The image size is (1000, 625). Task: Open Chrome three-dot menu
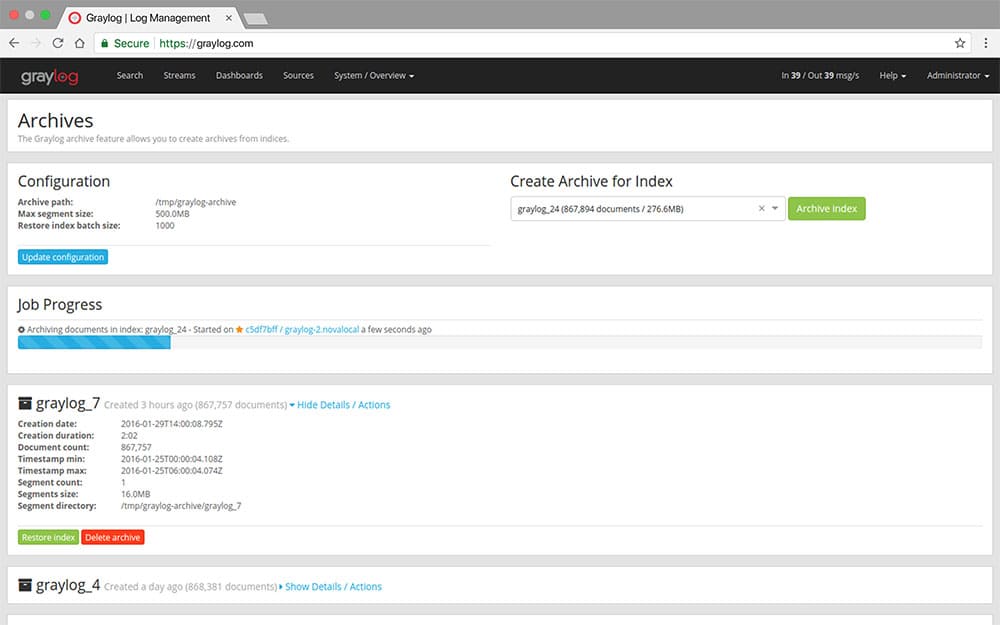(985, 43)
